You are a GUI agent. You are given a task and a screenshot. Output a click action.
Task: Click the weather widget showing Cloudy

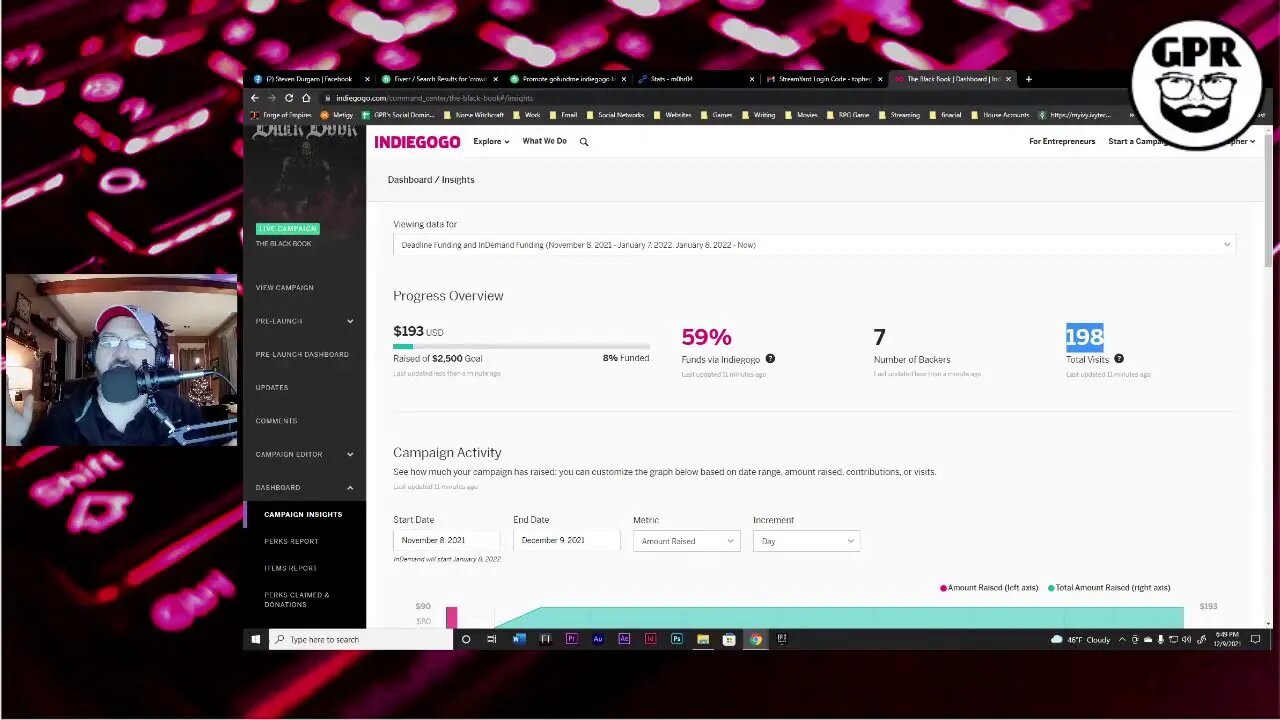(x=1080, y=640)
